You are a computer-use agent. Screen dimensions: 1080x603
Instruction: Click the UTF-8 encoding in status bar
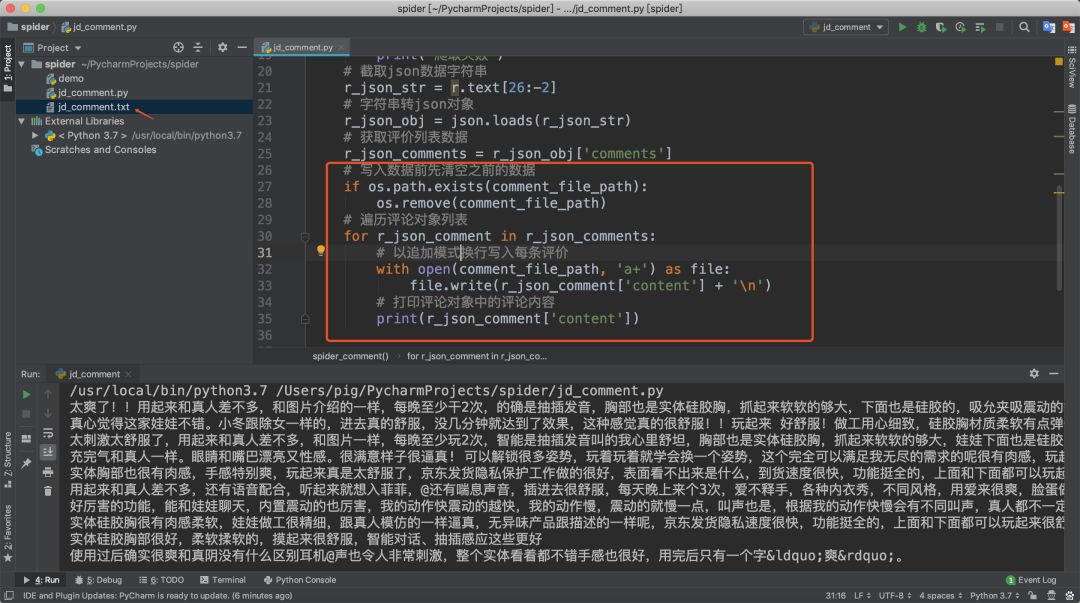point(892,595)
